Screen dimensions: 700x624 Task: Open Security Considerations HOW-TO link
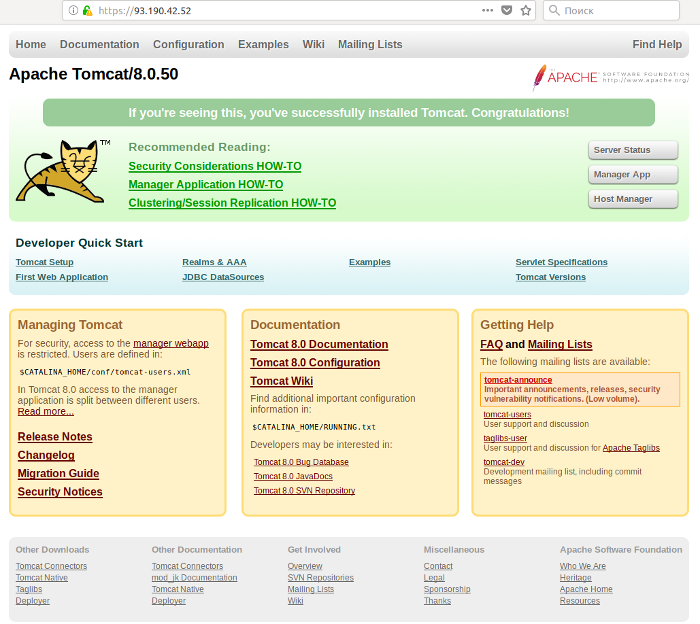(215, 166)
